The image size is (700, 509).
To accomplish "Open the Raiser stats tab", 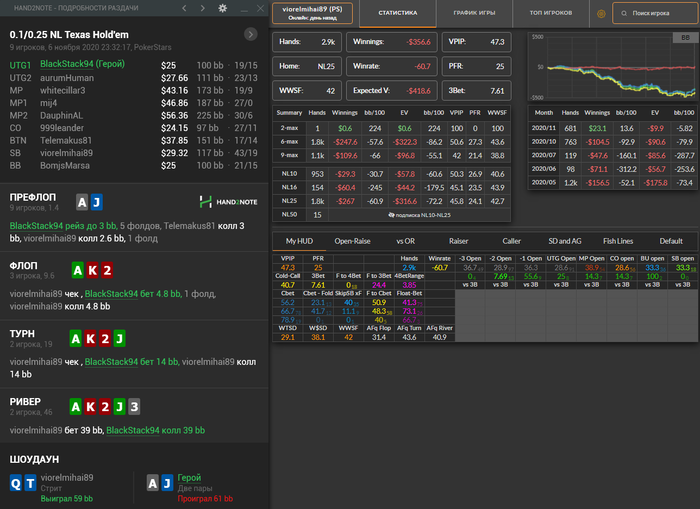I will click(x=458, y=241).
